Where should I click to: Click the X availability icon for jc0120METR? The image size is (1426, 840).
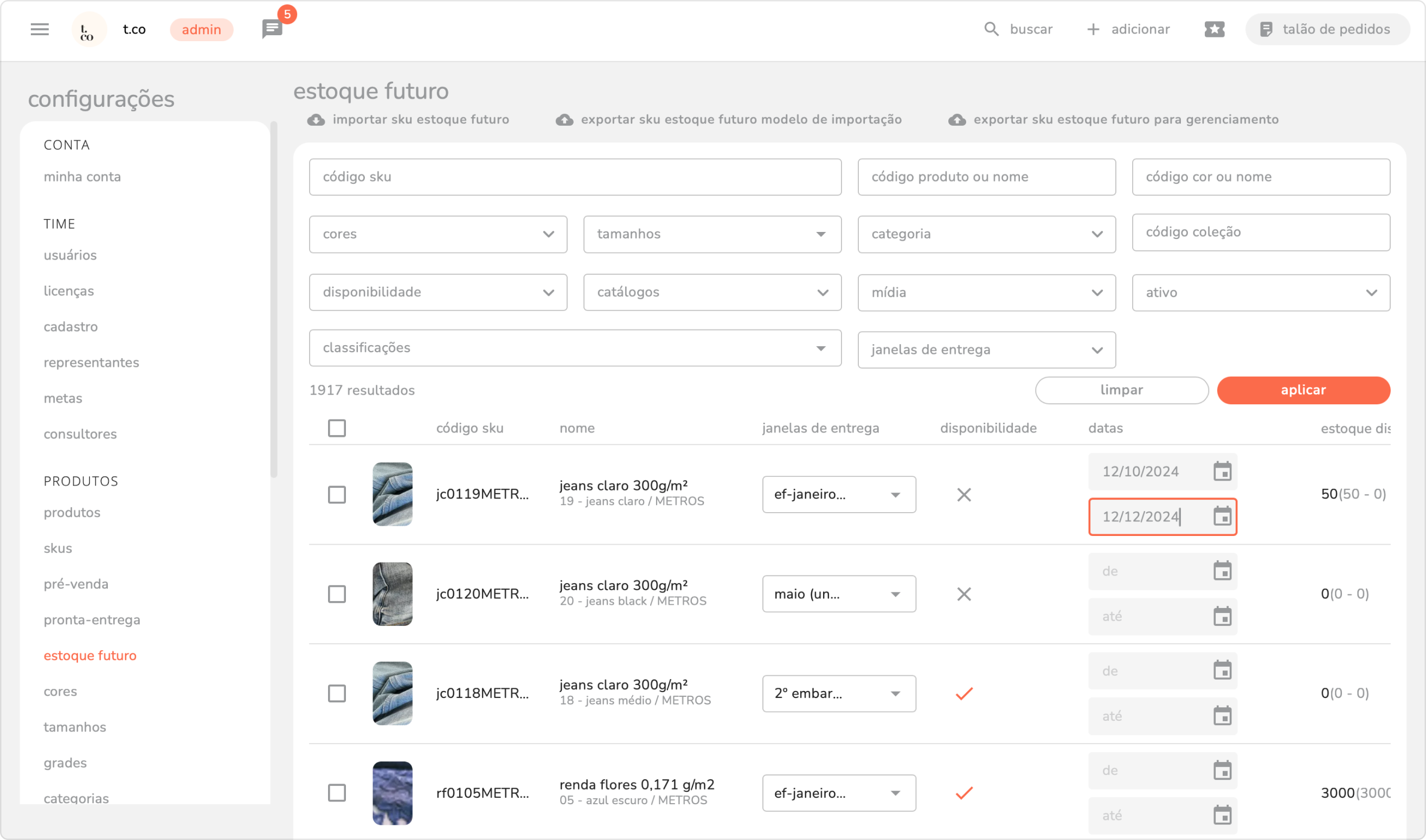point(964,595)
